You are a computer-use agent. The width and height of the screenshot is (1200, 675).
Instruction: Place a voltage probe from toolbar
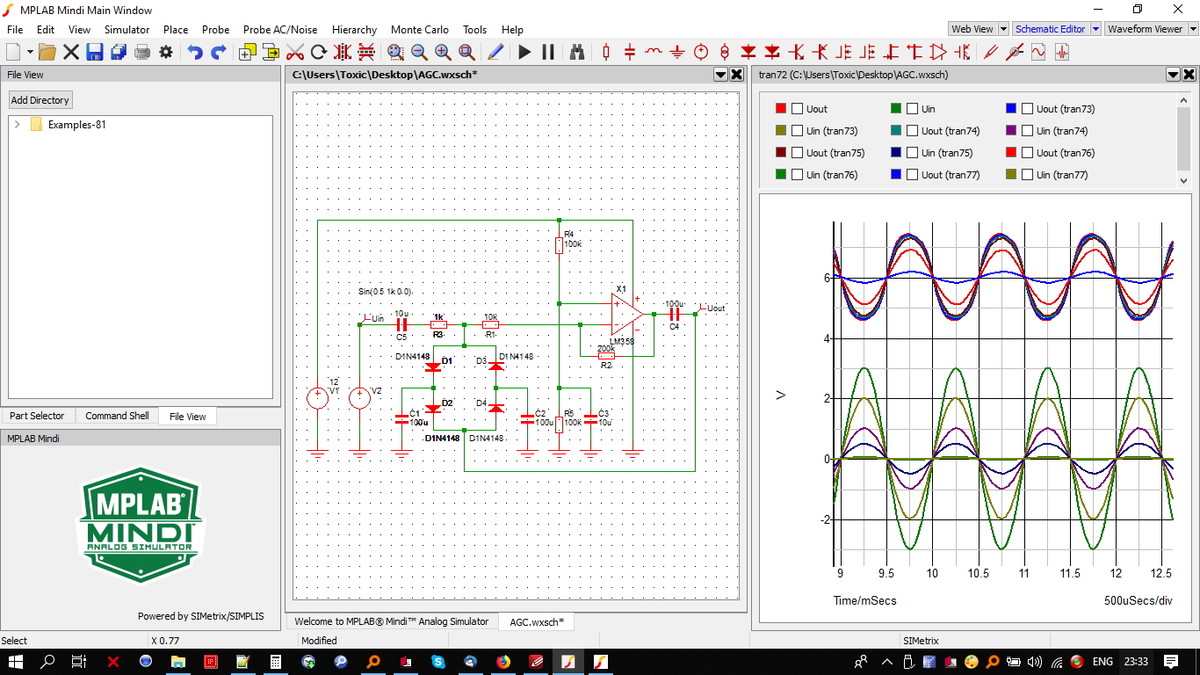pyautogui.click(x=990, y=52)
